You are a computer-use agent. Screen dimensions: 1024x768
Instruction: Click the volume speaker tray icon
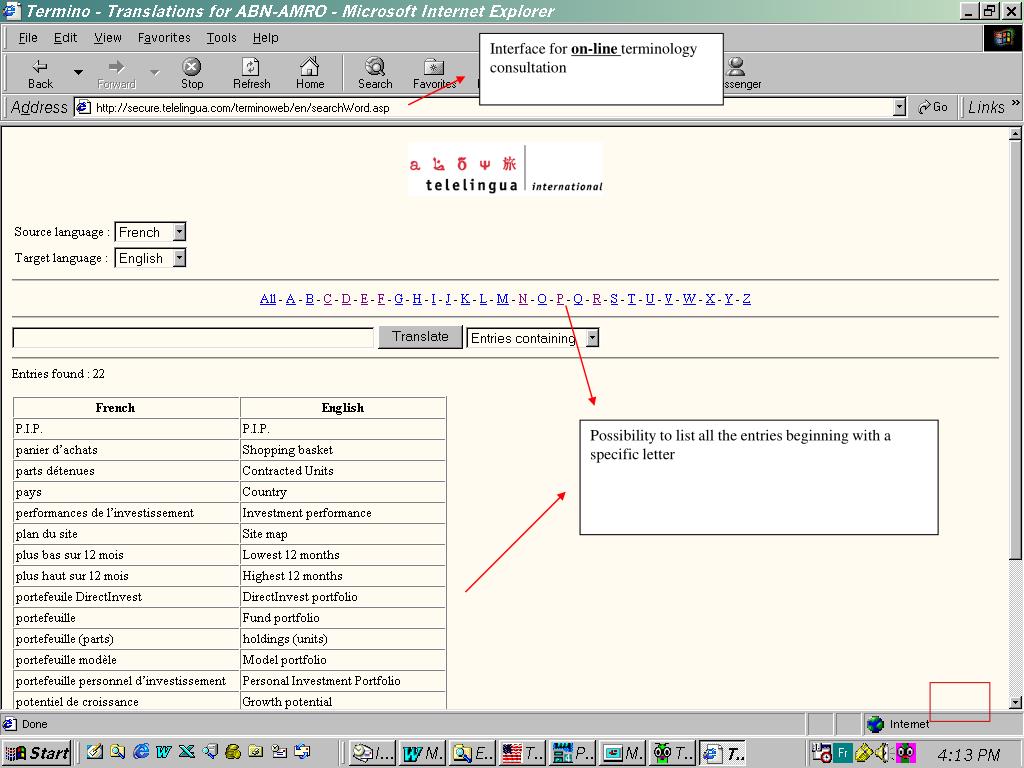click(884, 753)
